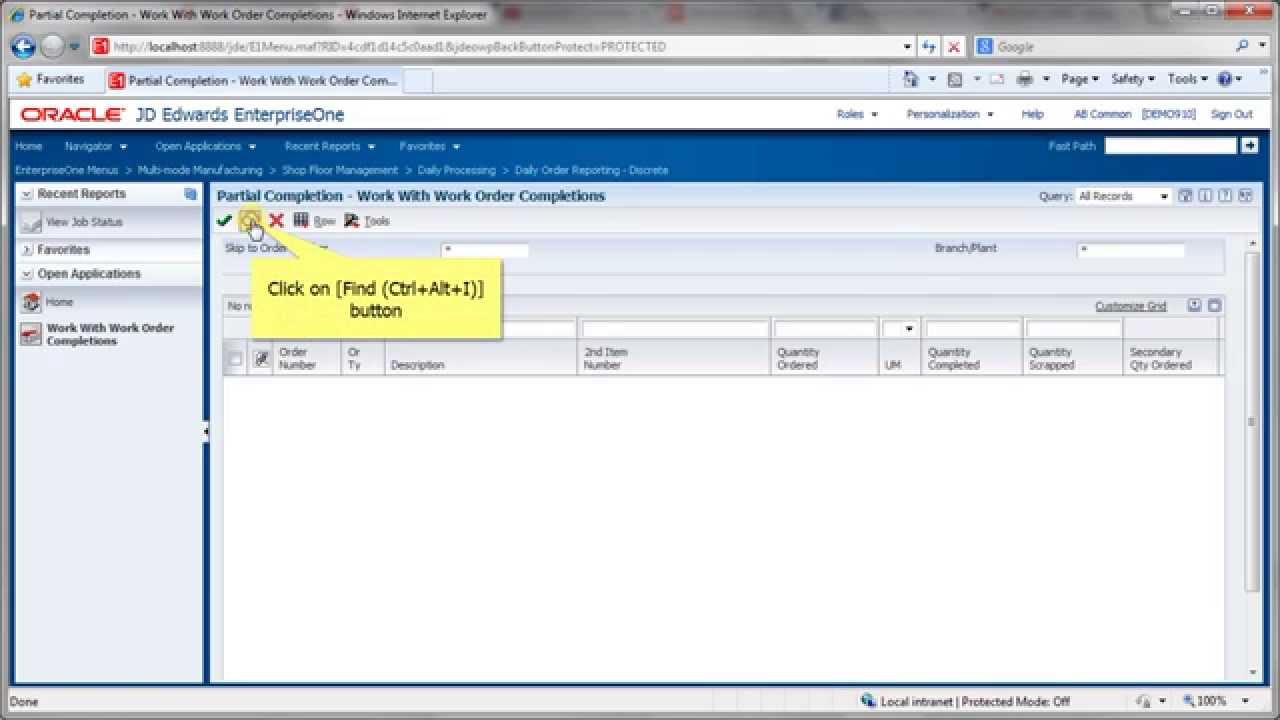The height and width of the screenshot is (720, 1280).
Task: Click the vertical scrollbar of the form
Action: [x=1251, y=420]
